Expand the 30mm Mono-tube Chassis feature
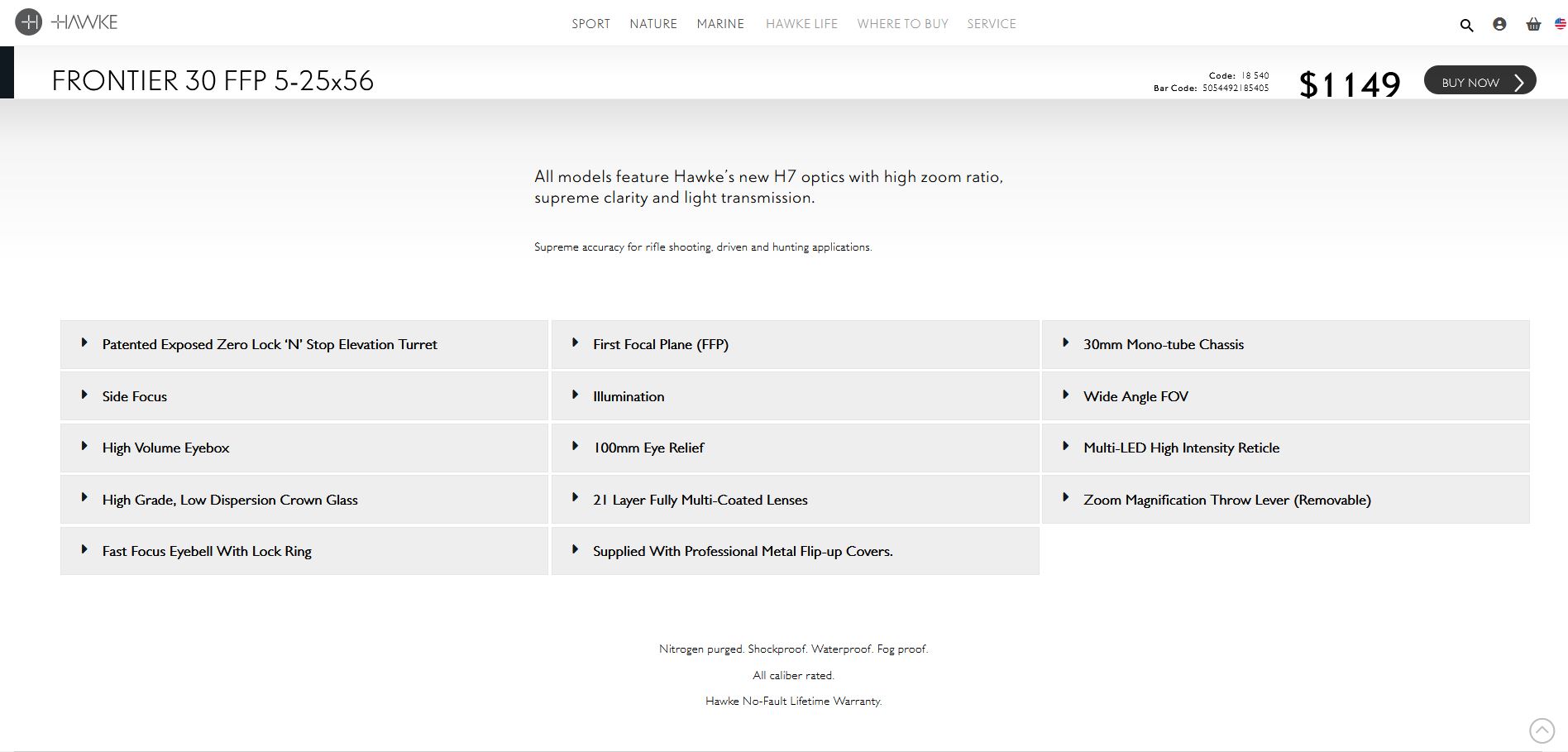 coord(1285,344)
